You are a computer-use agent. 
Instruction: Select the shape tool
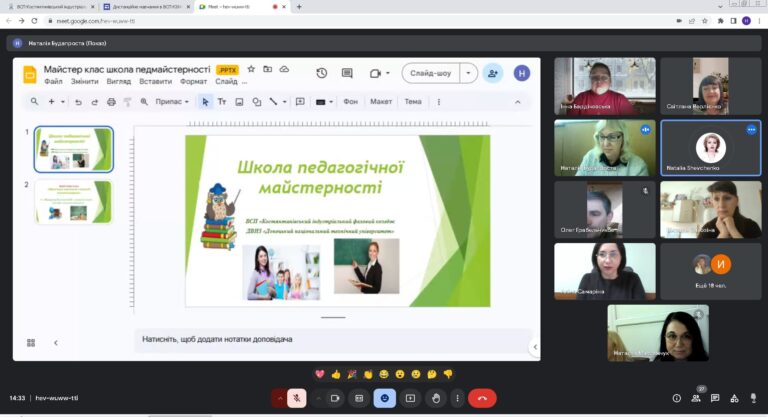[x=257, y=102]
